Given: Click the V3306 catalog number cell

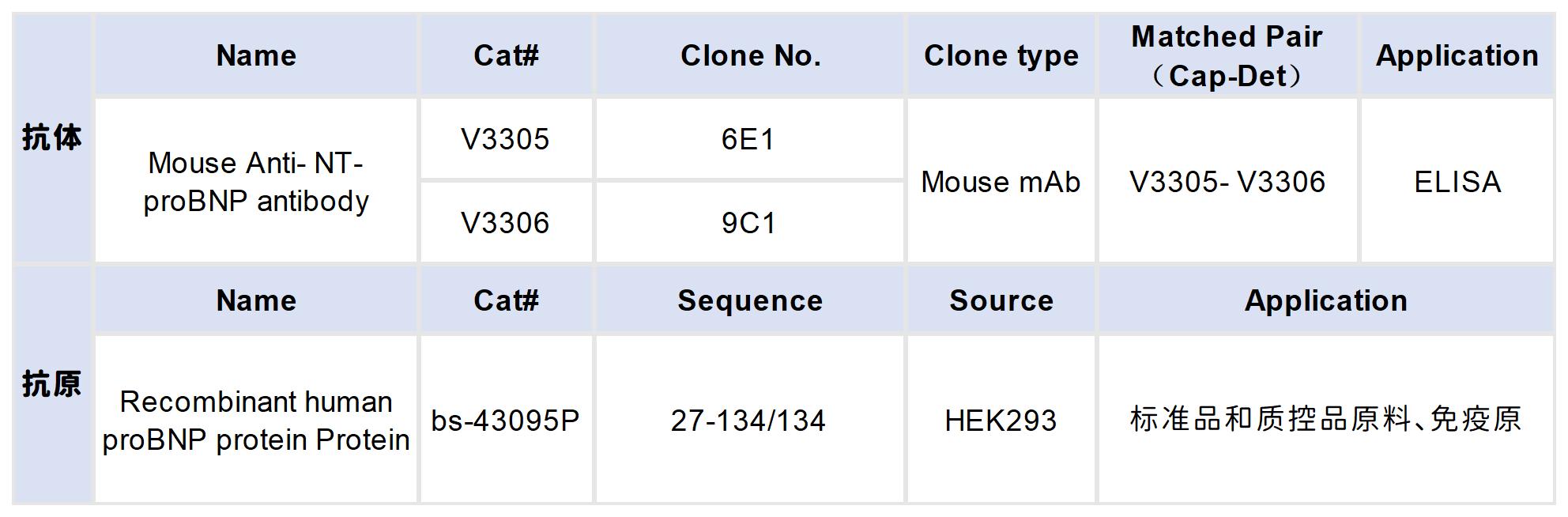Looking at the screenshot, I should pos(505,223).
